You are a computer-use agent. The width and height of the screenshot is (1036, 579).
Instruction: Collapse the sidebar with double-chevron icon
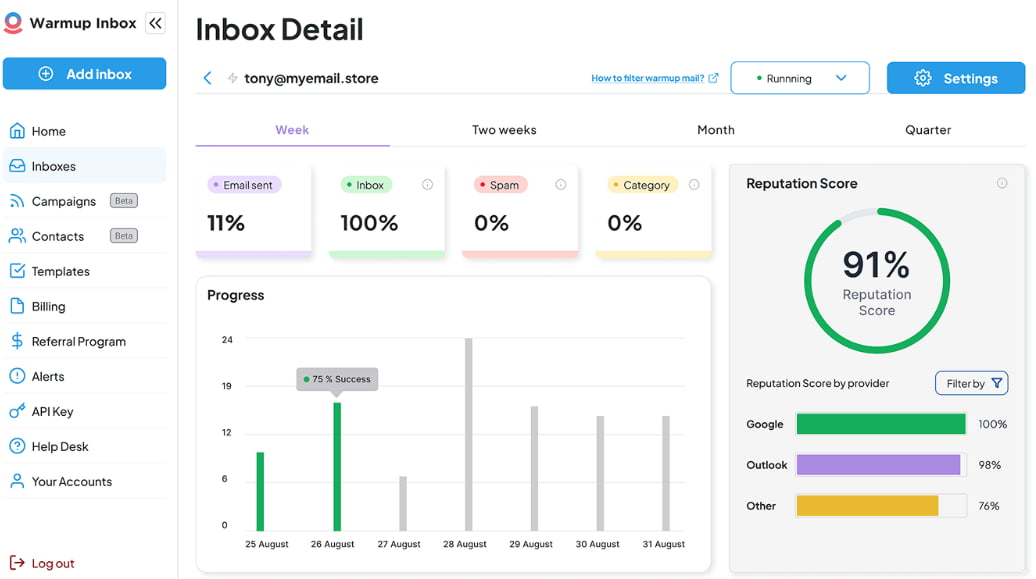click(x=155, y=23)
